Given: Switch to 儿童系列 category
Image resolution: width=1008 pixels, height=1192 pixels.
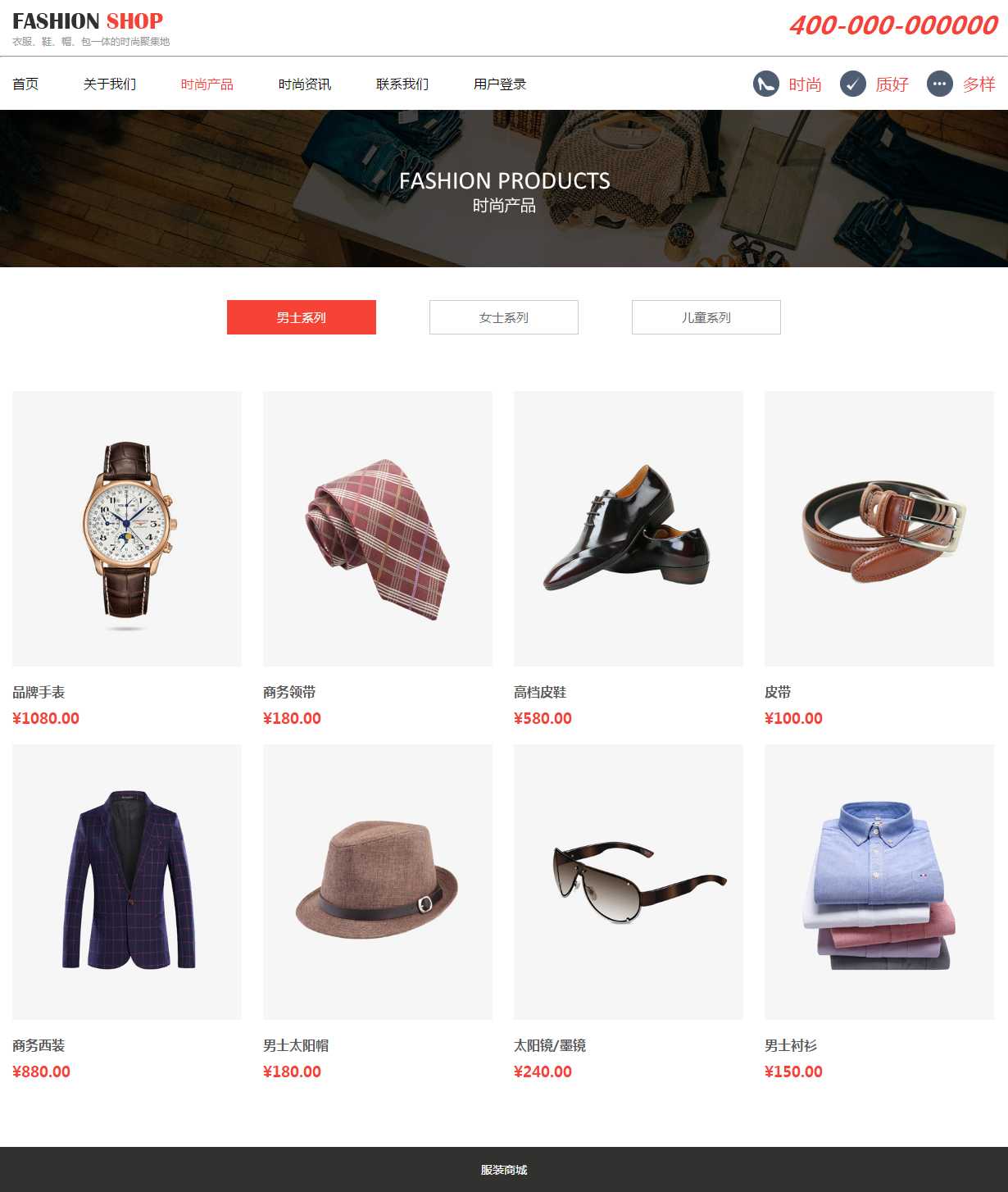Looking at the screenshot, I should point(706,317).
